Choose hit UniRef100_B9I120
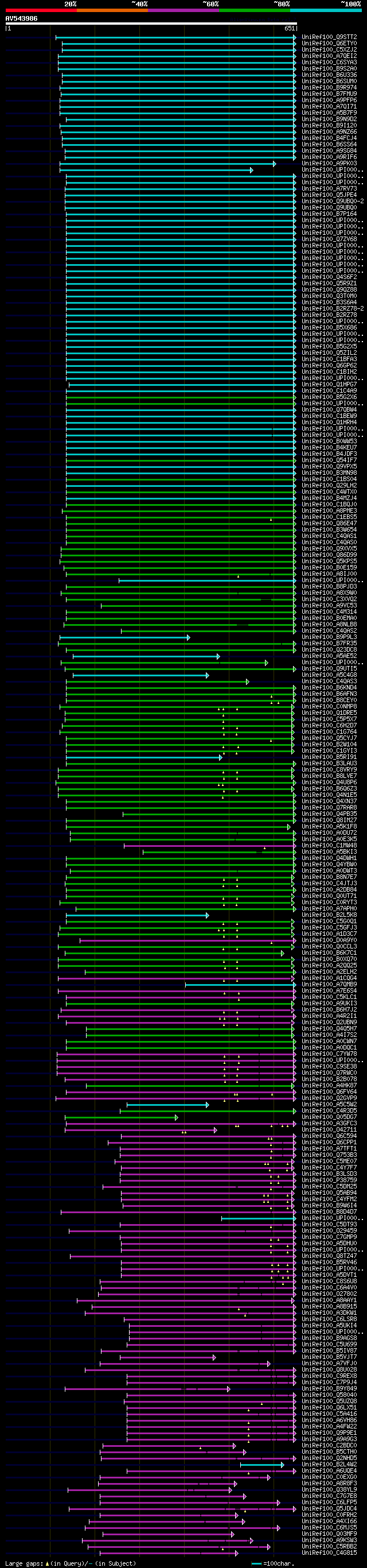The width and height of the screenshot is (367, 1568). click(x=329, y=125)
